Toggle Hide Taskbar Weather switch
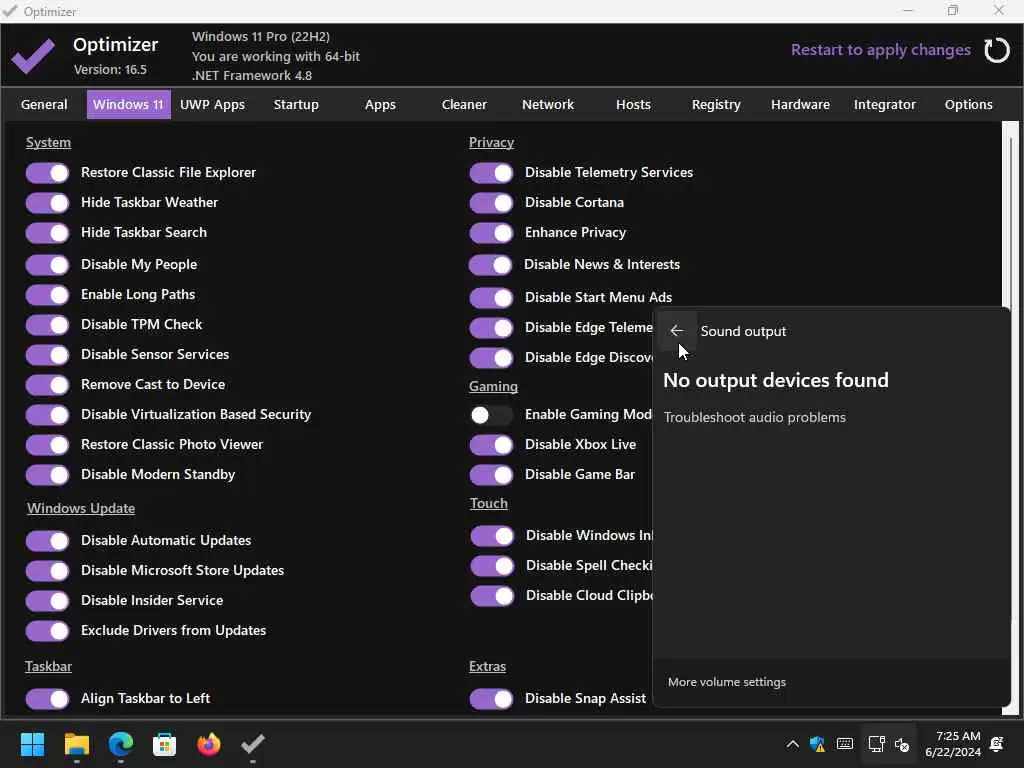This screenshot has height=768, width=1024. coord(47,203)
